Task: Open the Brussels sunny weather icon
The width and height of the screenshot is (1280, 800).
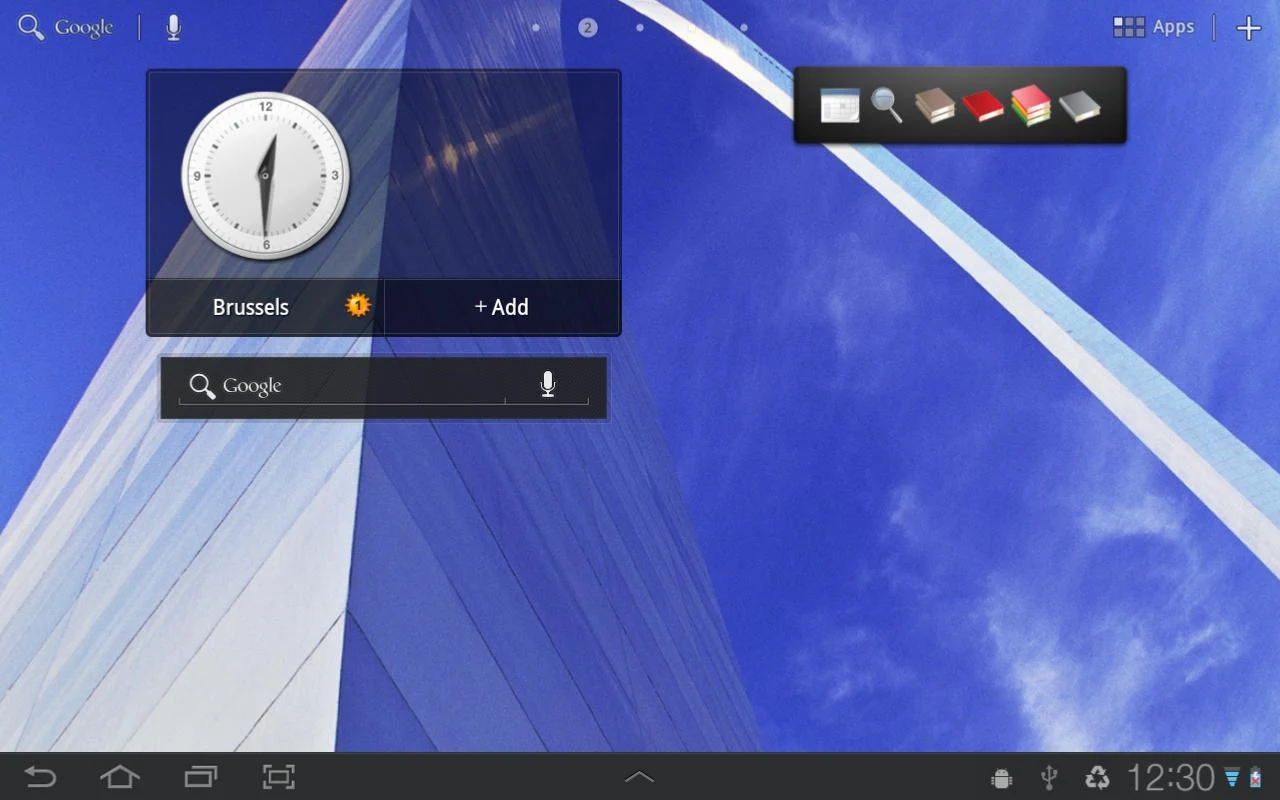Action: coord(358,305)
